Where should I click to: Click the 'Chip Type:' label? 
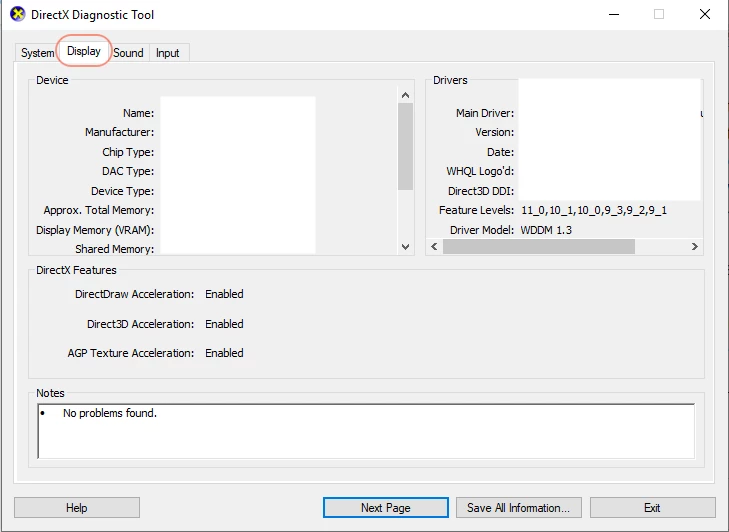[x=128, y=152]
